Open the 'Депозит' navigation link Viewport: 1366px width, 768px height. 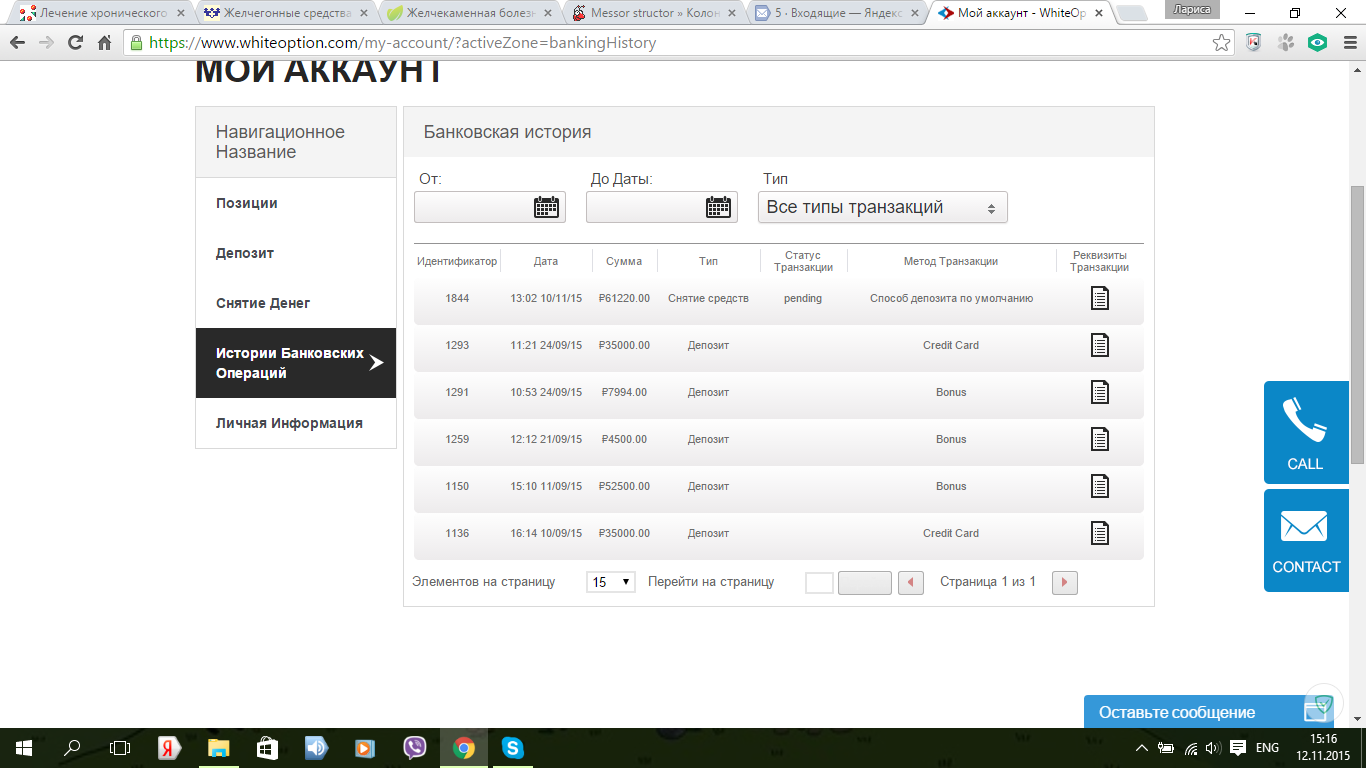click(245, 253)
